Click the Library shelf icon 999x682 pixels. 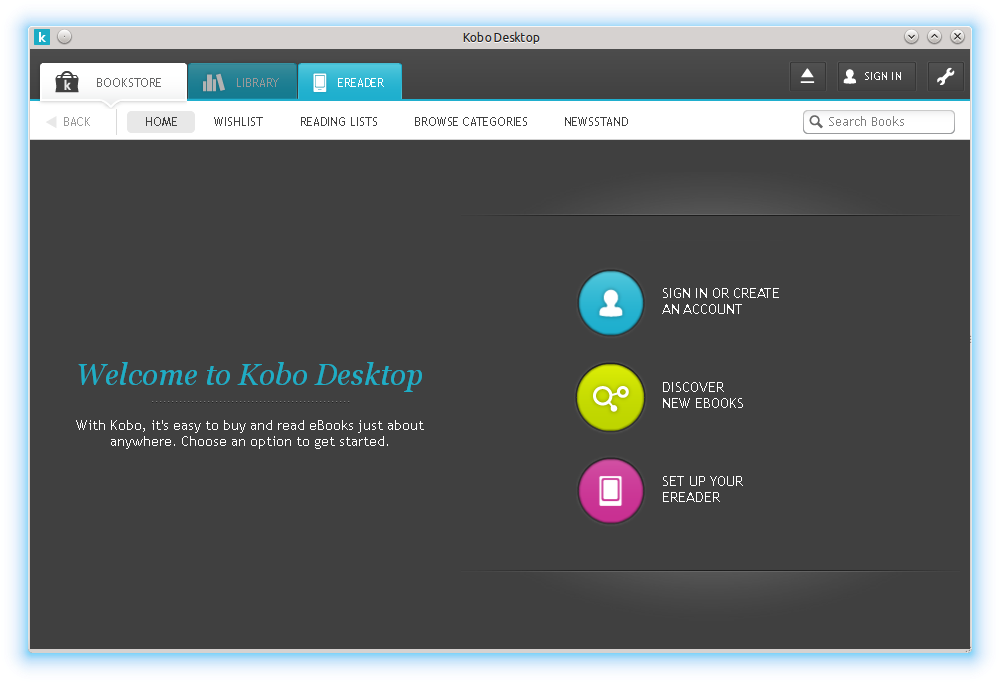[x=214, y=81]
